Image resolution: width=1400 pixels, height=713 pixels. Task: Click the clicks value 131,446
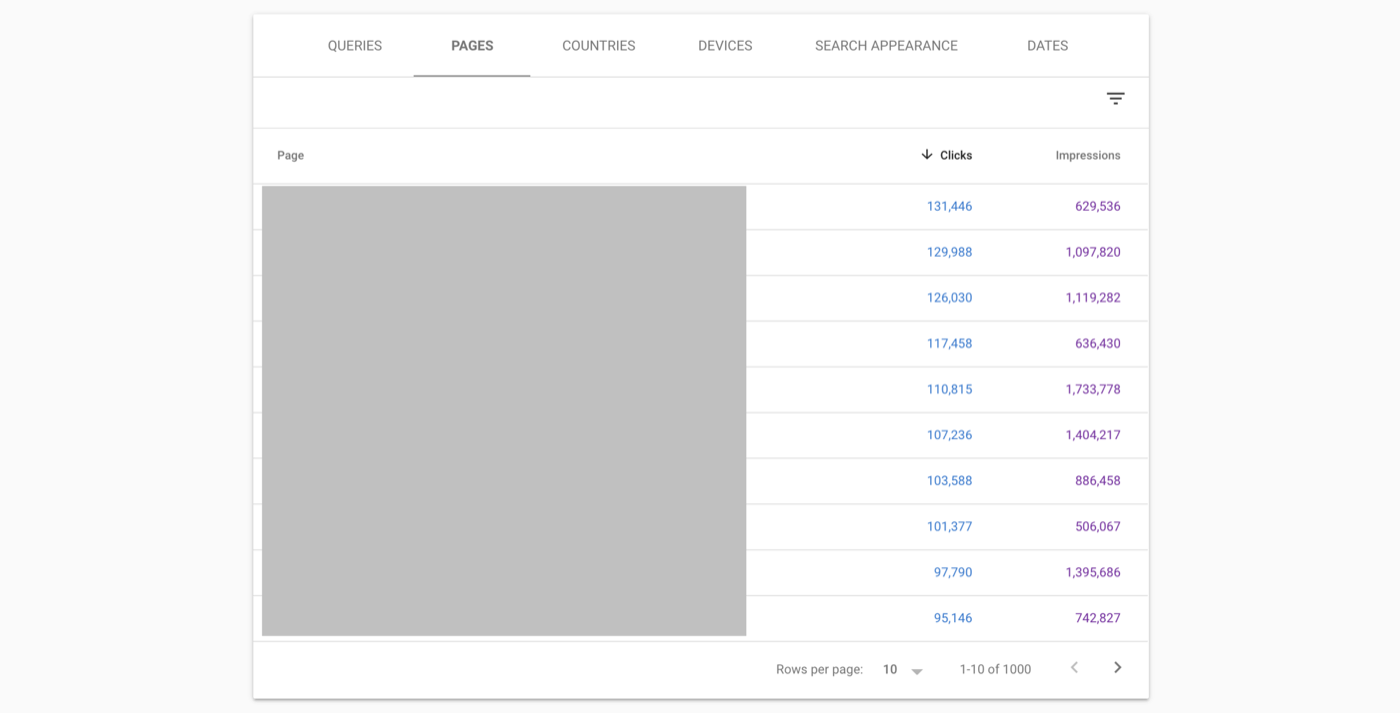click(949, 207)
